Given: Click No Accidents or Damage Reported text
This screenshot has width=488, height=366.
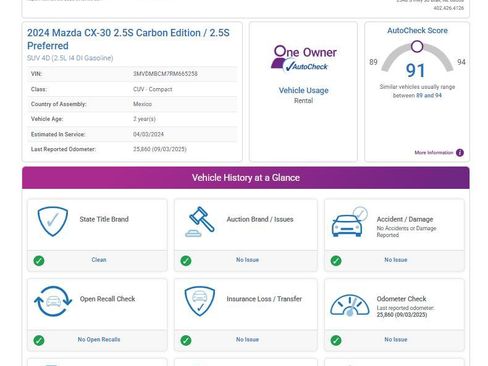Looking at the screenshot, I should point(406,232).
